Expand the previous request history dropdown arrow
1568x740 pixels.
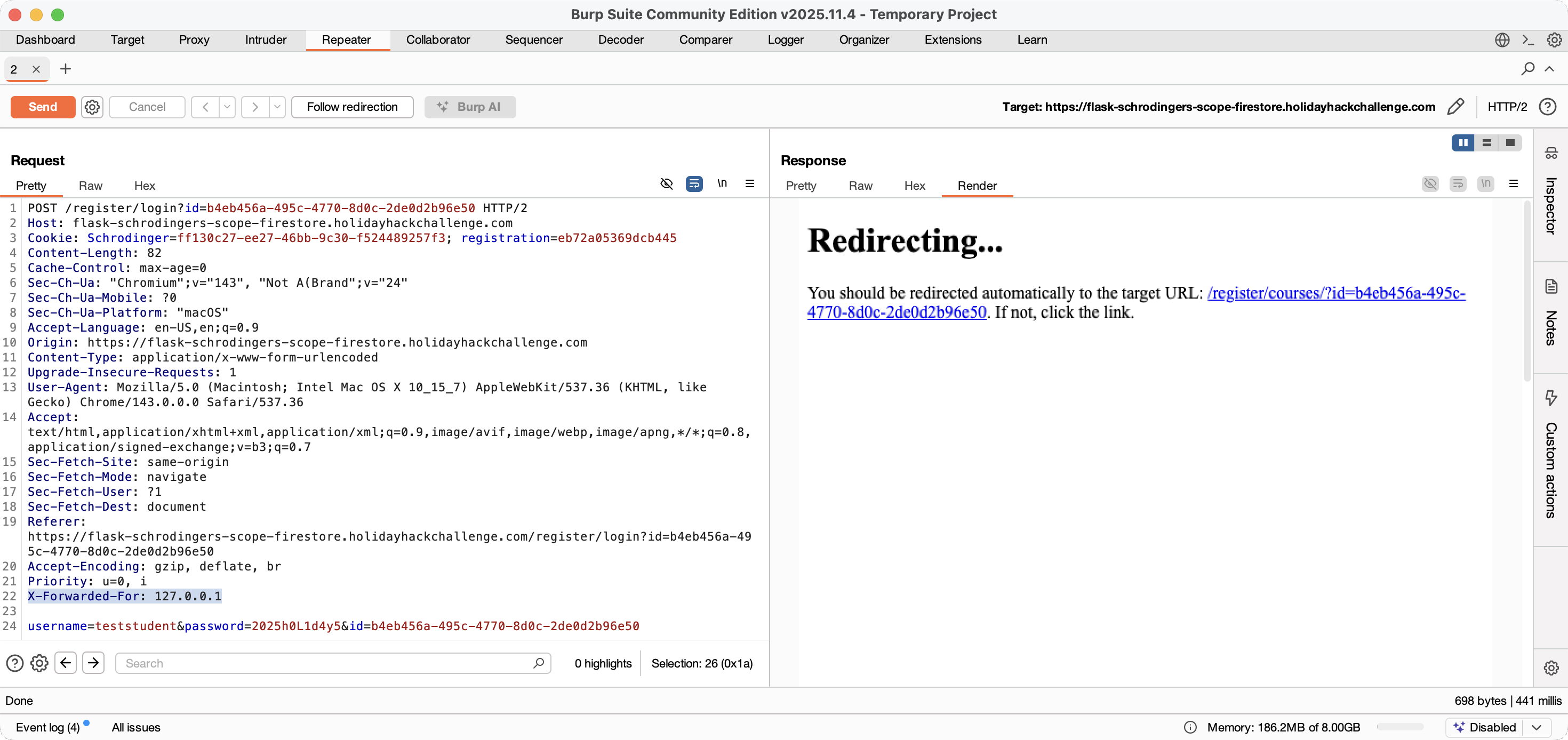tap(227, 107)
